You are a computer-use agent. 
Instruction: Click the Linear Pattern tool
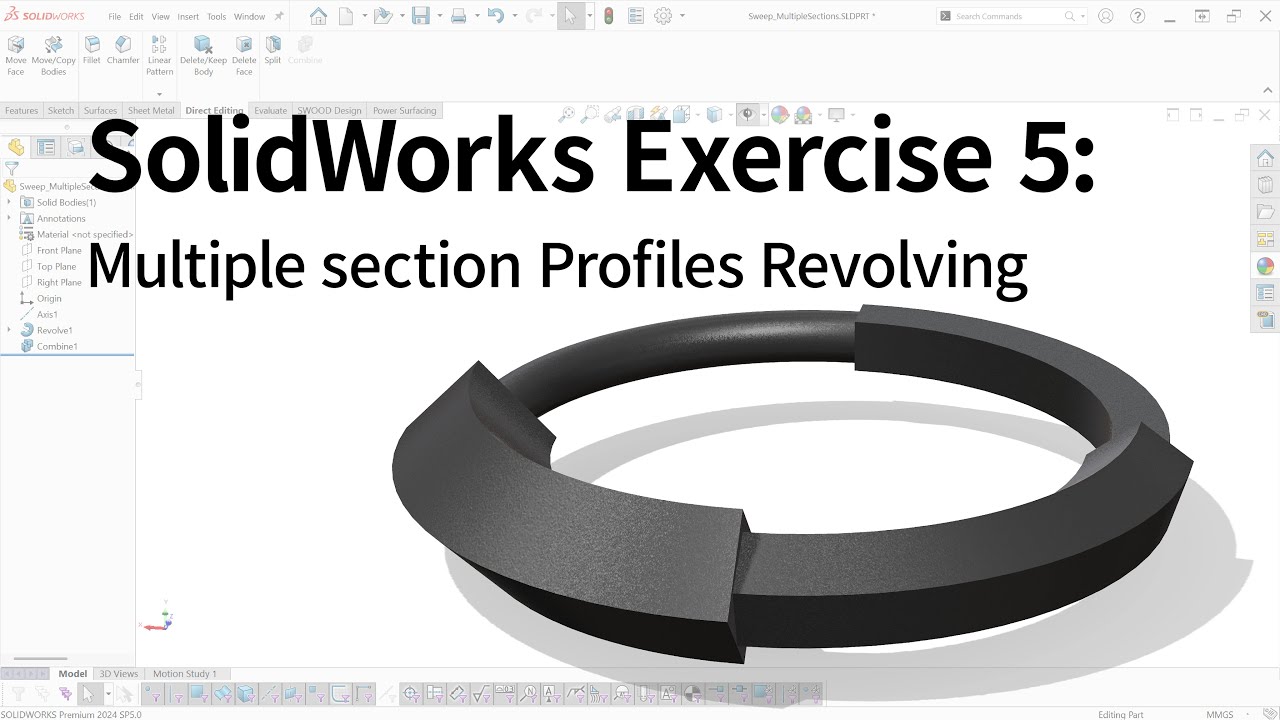tap(160, 56)
